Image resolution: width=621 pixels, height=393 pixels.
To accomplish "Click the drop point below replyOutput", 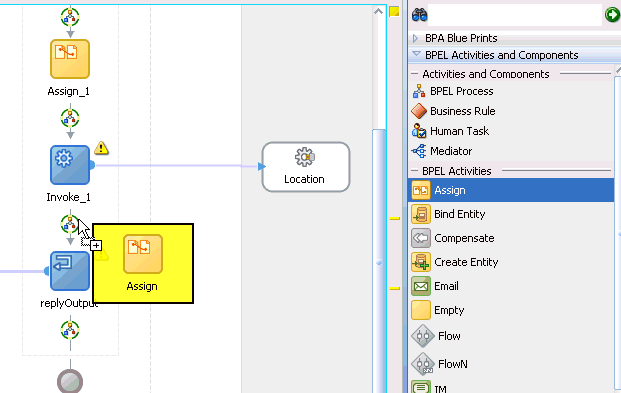I will click(x=70, y=330).
